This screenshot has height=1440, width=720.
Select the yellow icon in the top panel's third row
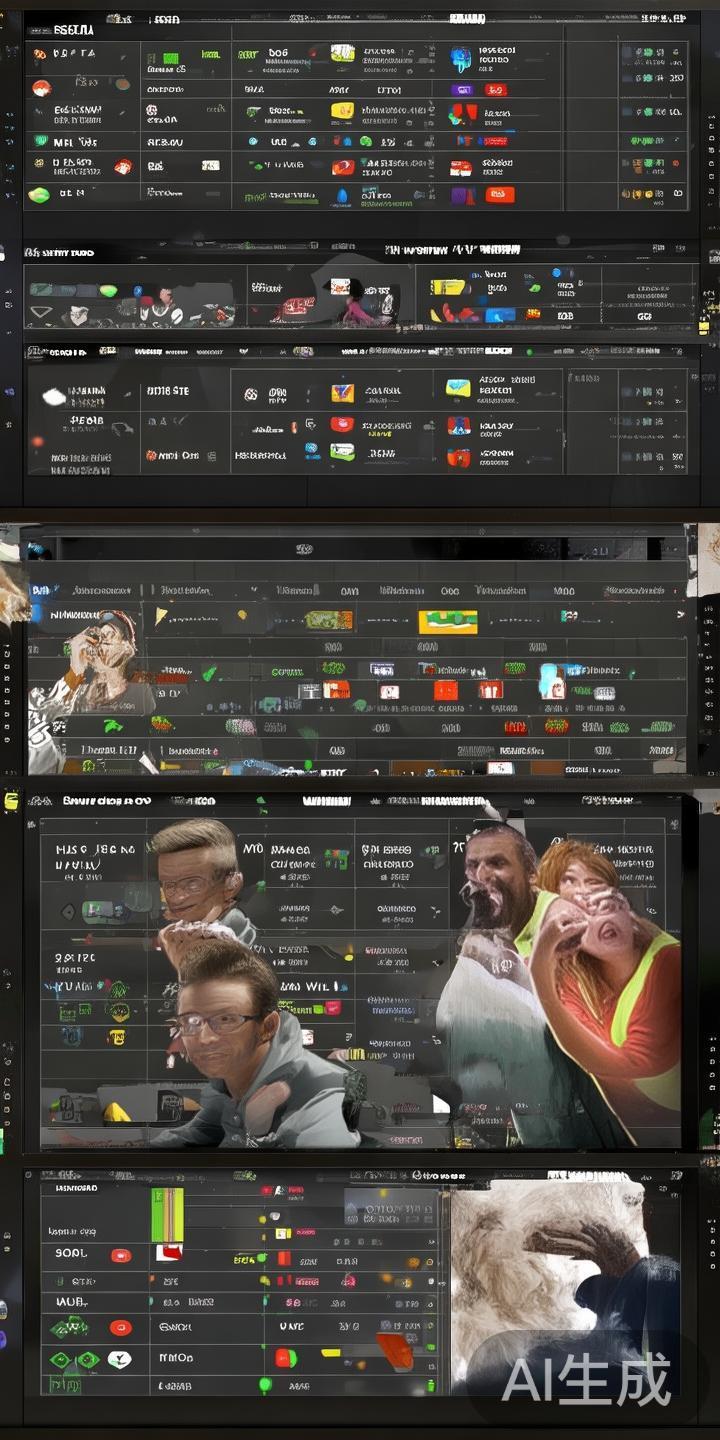pos(342,112)
